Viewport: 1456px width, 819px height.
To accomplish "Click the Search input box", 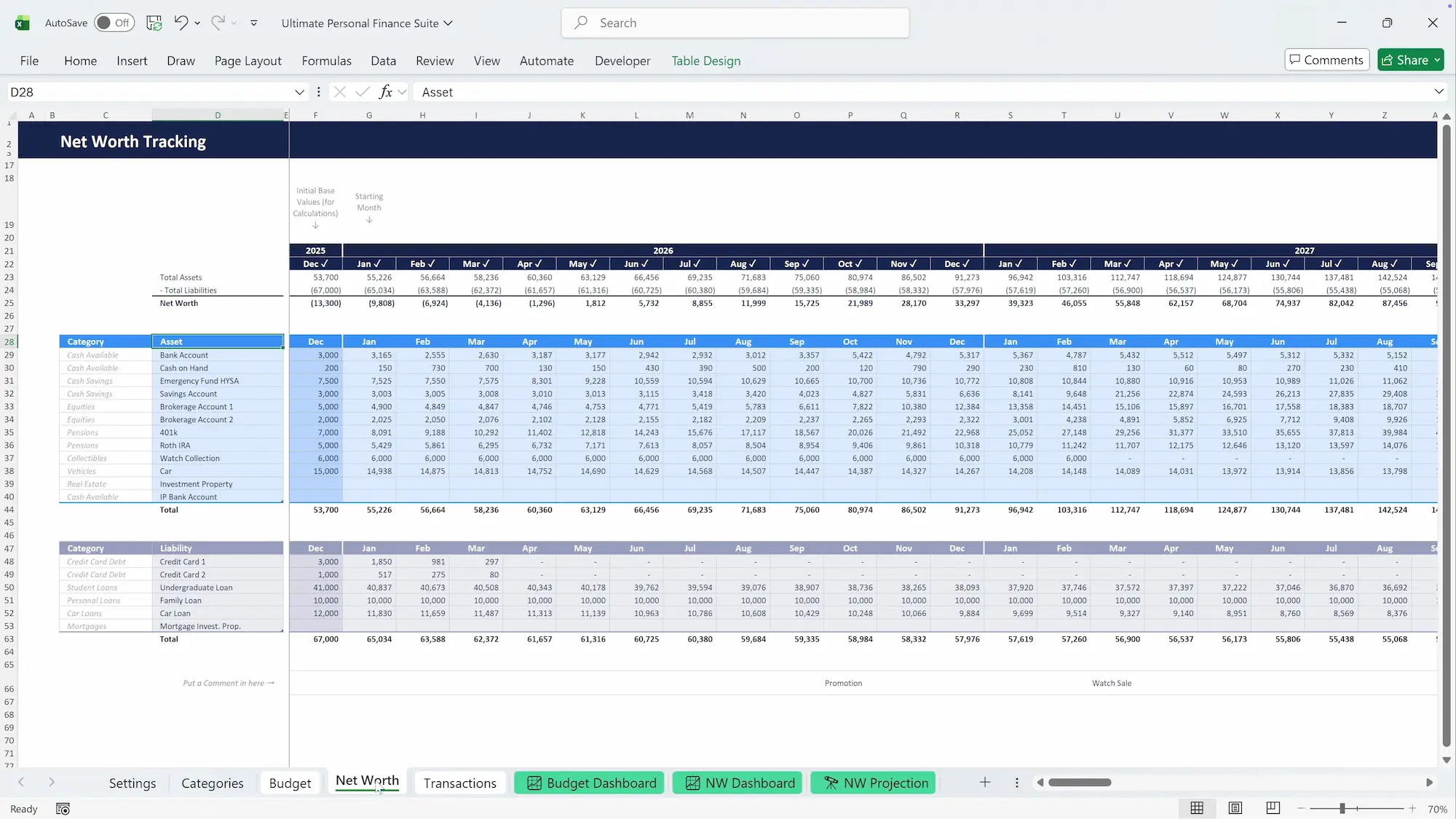I will click(x=735, y=23).
